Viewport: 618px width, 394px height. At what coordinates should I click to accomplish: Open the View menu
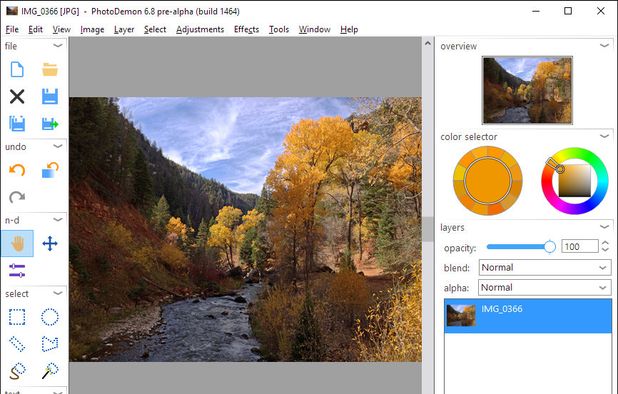(61, 30)
